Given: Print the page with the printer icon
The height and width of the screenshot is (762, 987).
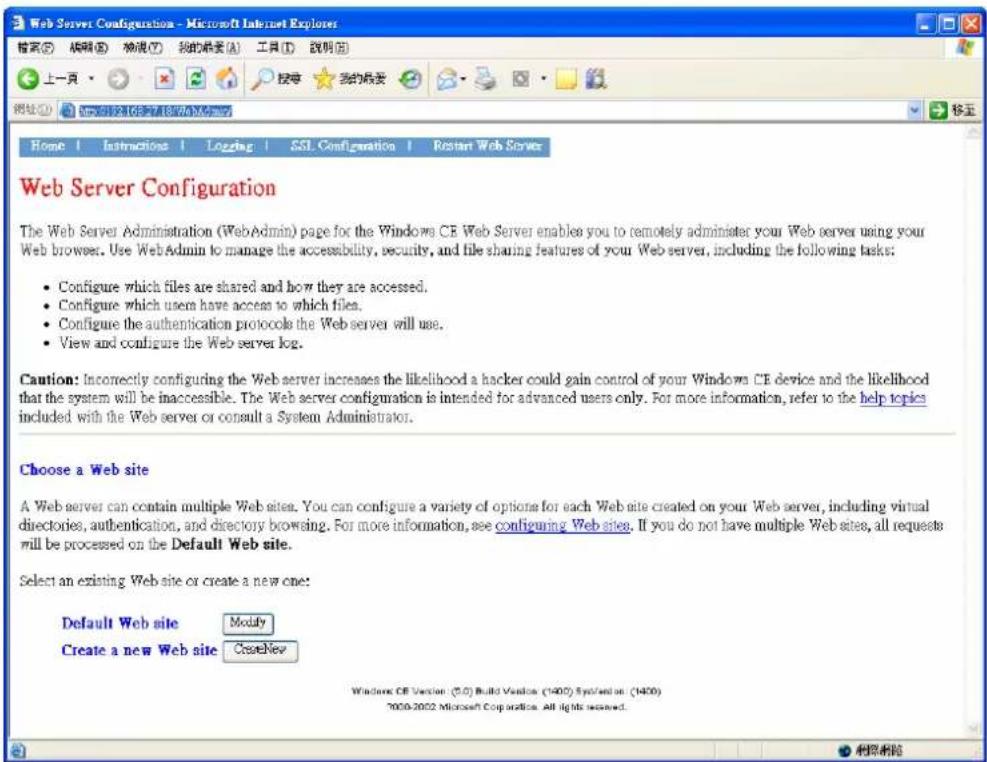Looking at the screenshot, I should click(485, 79).
